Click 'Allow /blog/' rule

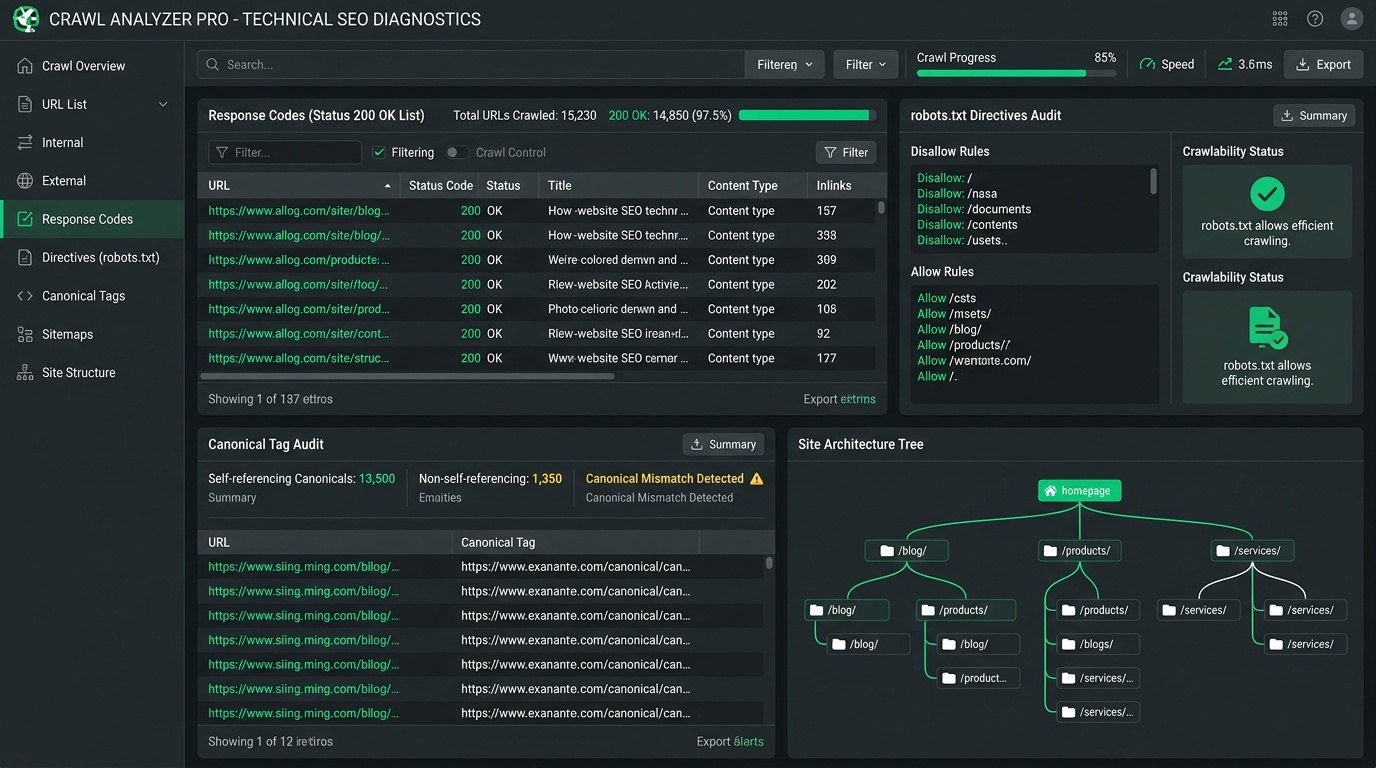tap(950, 330)
